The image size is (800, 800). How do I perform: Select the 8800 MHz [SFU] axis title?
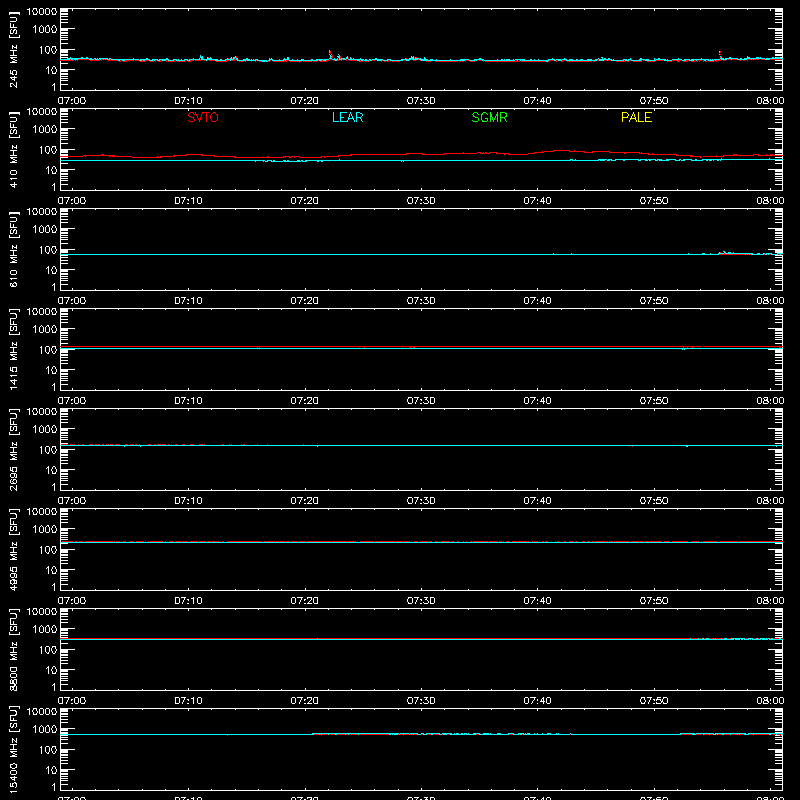(13, 649)
